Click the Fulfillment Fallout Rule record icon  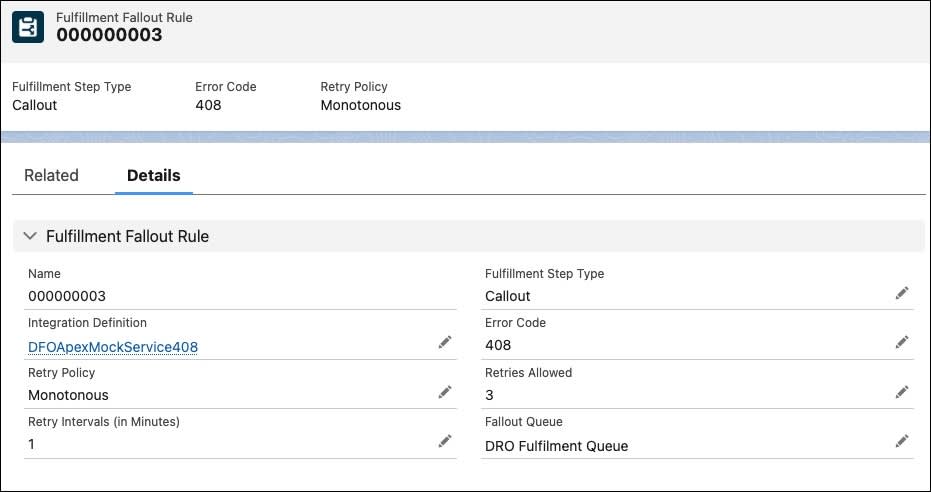click(28, 27)
